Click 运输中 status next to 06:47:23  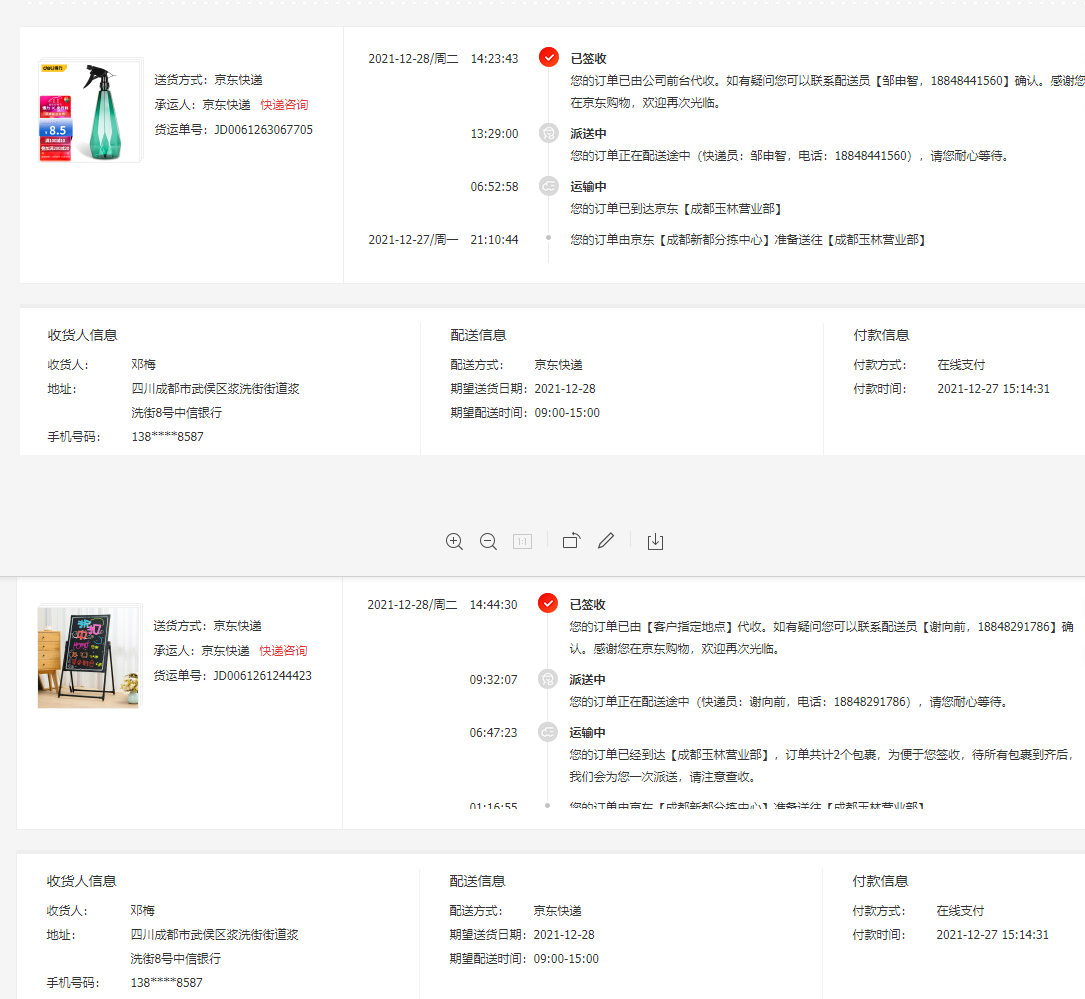[587, 733]
